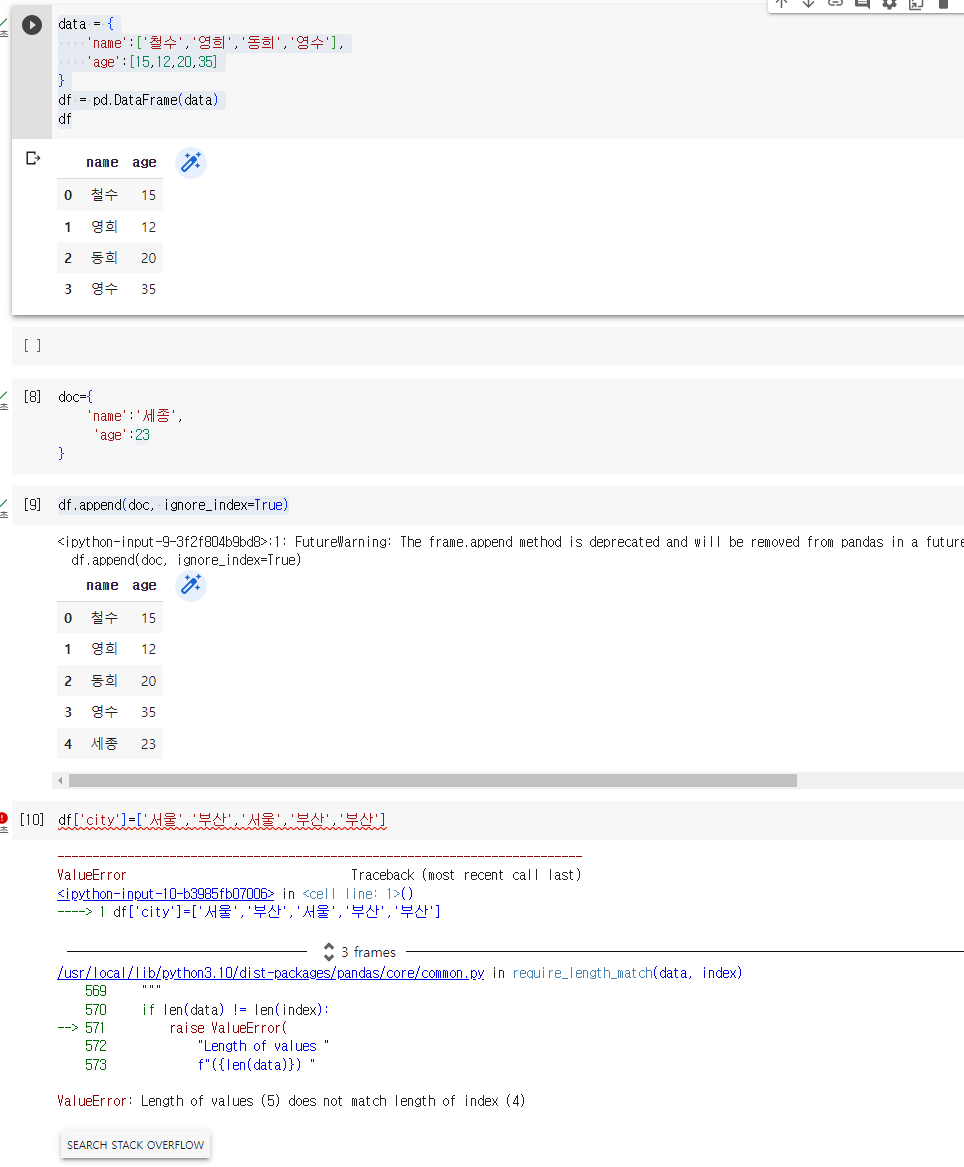The height and width of the screenshot is (1167, 964).
Task: Add a comment with speech-bubble icon
Action: tap(862, 4)
